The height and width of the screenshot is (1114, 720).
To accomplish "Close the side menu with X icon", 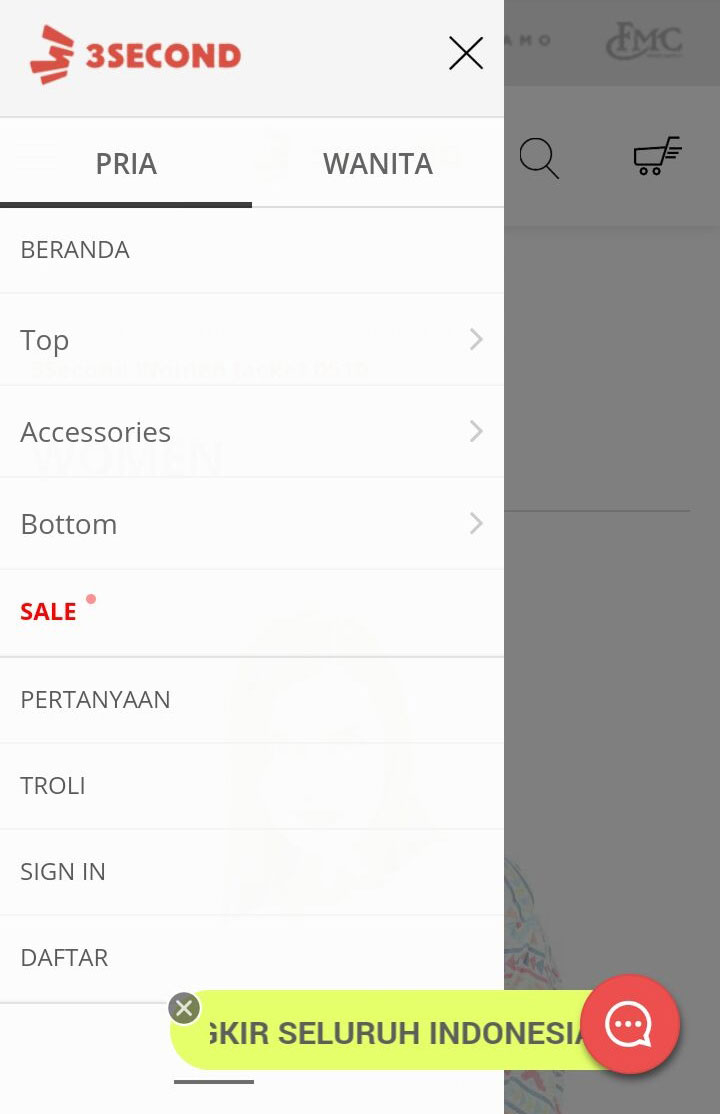I will (x=466, y=53).
